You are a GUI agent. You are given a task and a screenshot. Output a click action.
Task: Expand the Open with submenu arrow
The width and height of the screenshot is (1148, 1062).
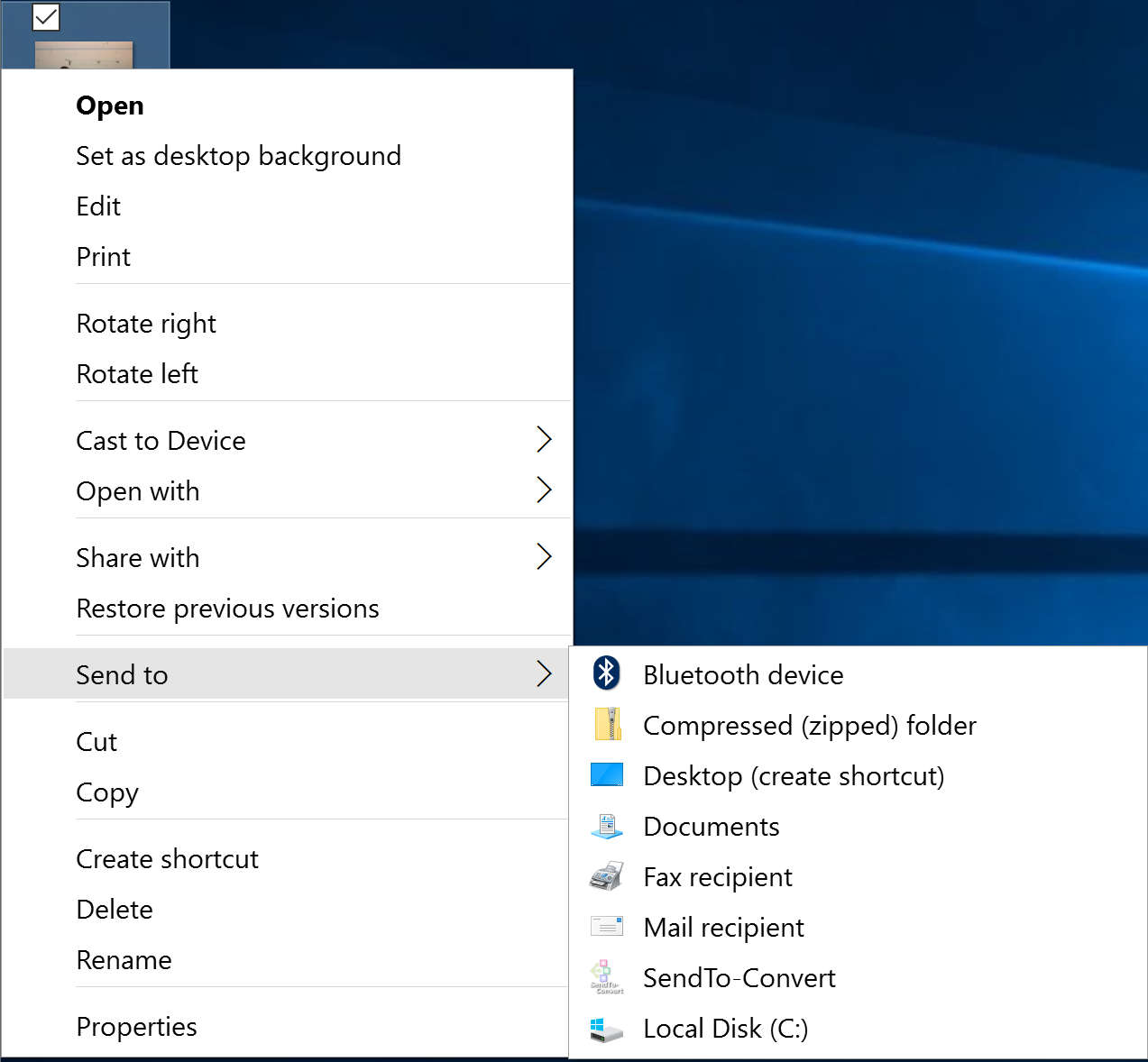[x=544, y=490]
